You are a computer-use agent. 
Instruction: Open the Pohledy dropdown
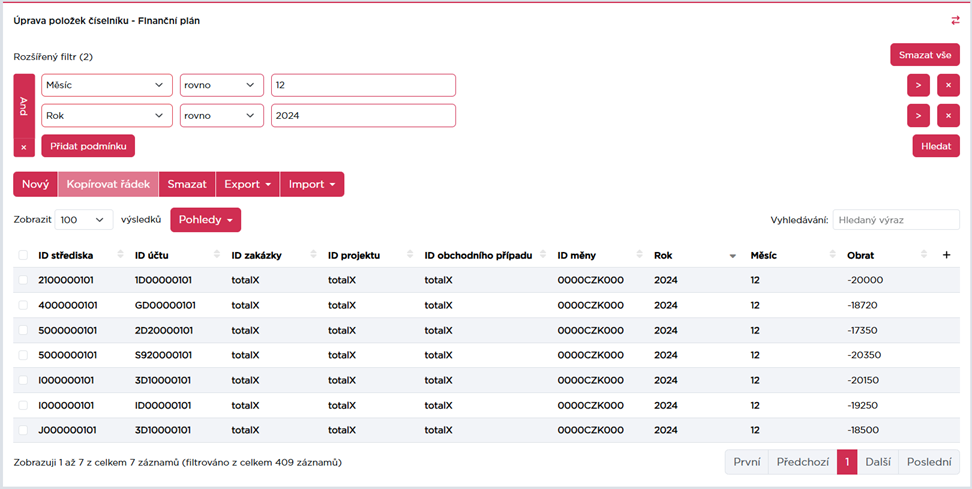[205, 219]
